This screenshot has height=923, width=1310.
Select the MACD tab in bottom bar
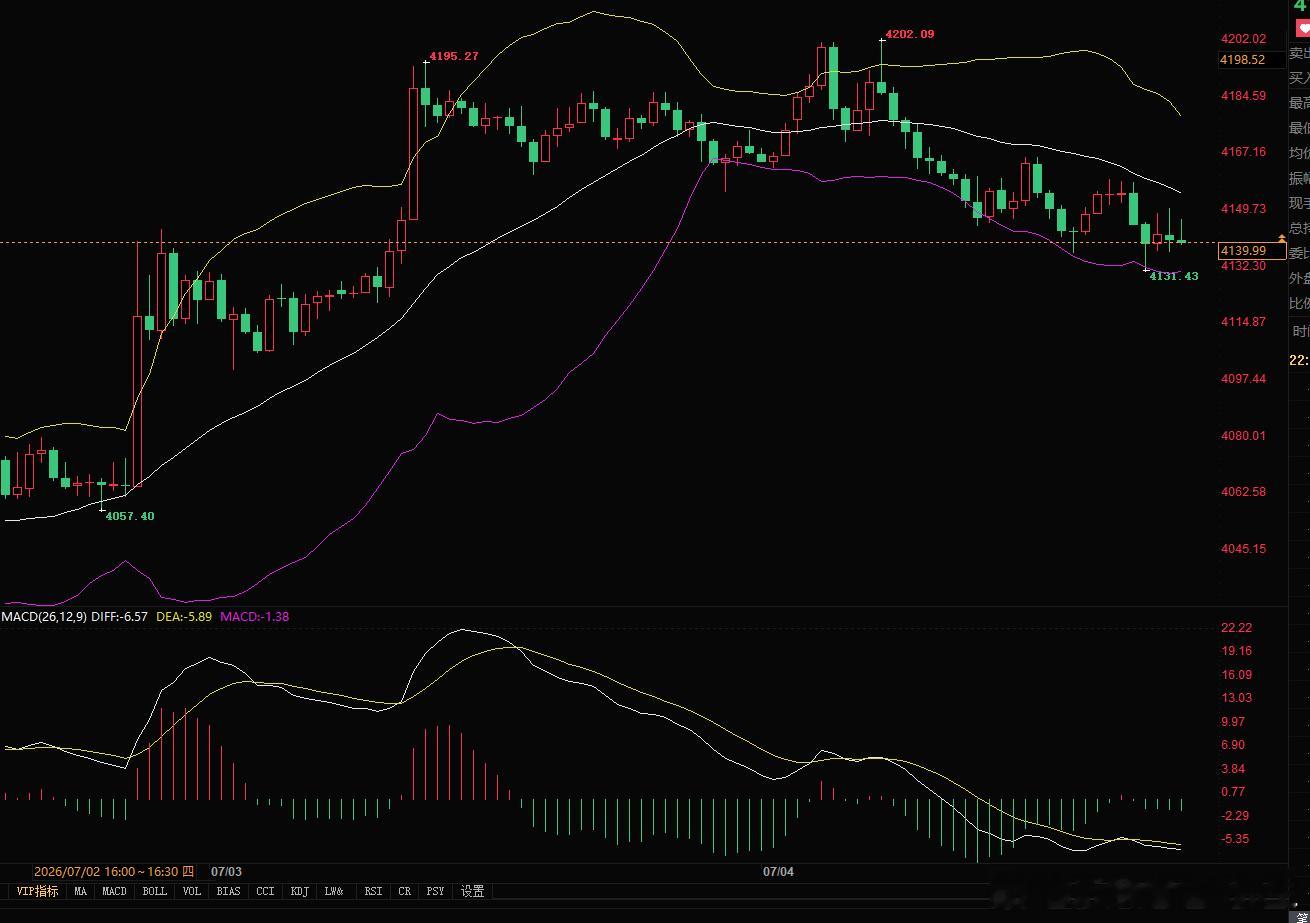(115, 891)
